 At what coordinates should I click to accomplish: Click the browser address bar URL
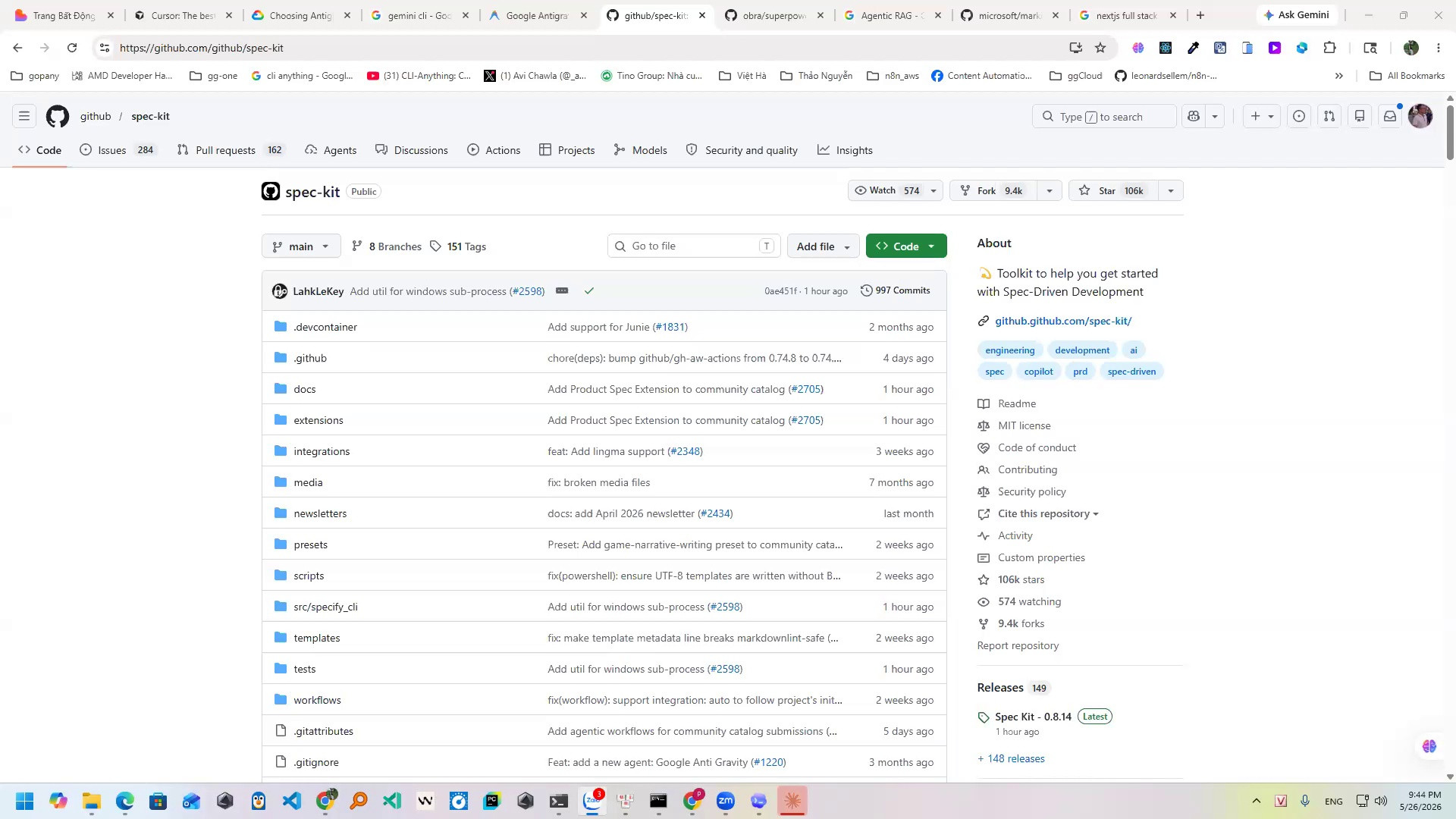202,48
